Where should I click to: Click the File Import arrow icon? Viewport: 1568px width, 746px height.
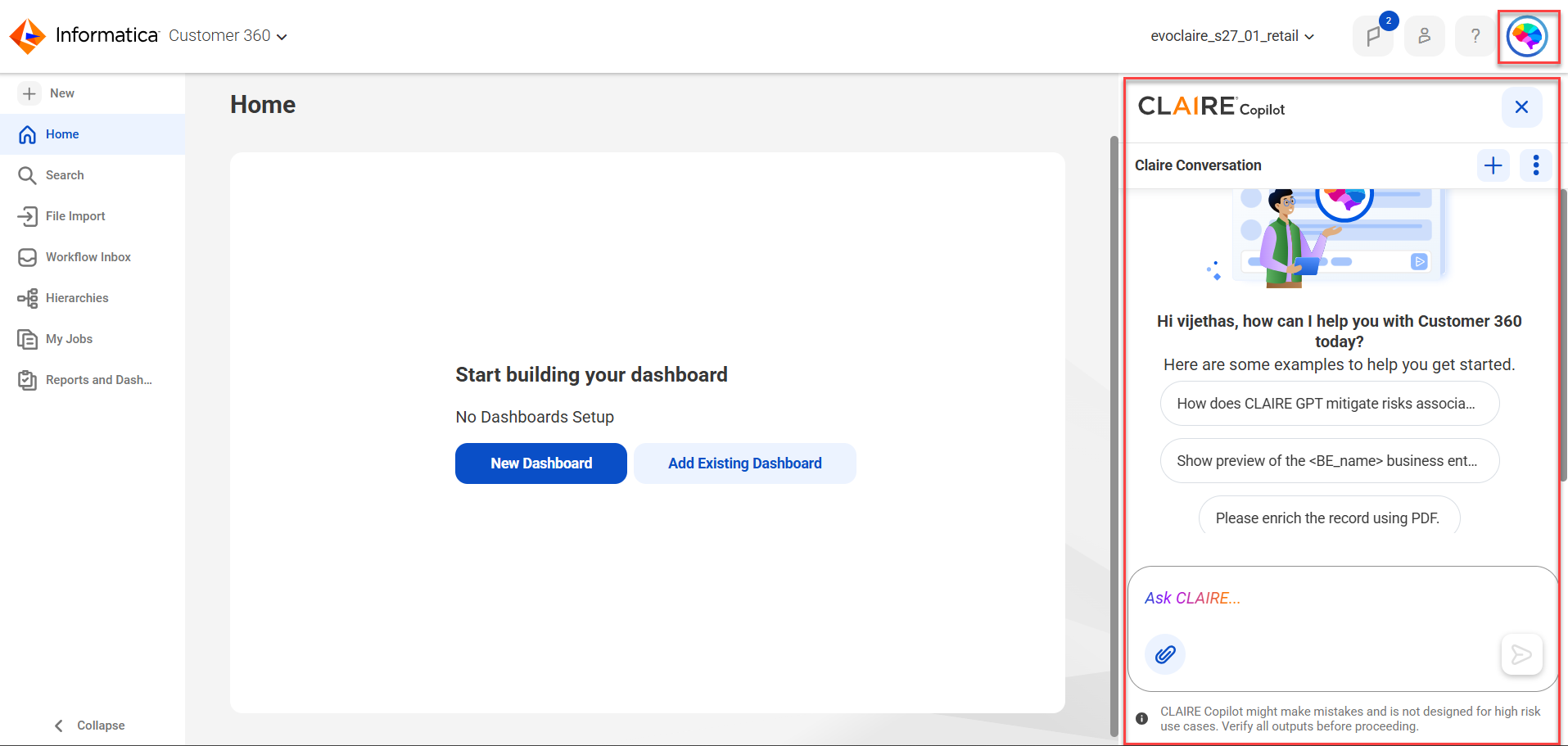click(27, 216)
